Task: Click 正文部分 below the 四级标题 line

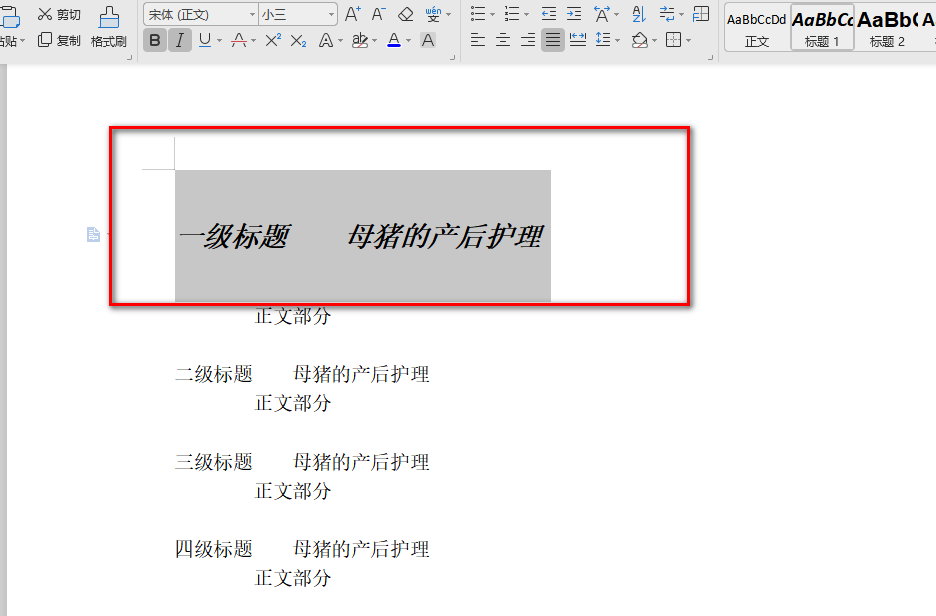Action: click(292, 578)
